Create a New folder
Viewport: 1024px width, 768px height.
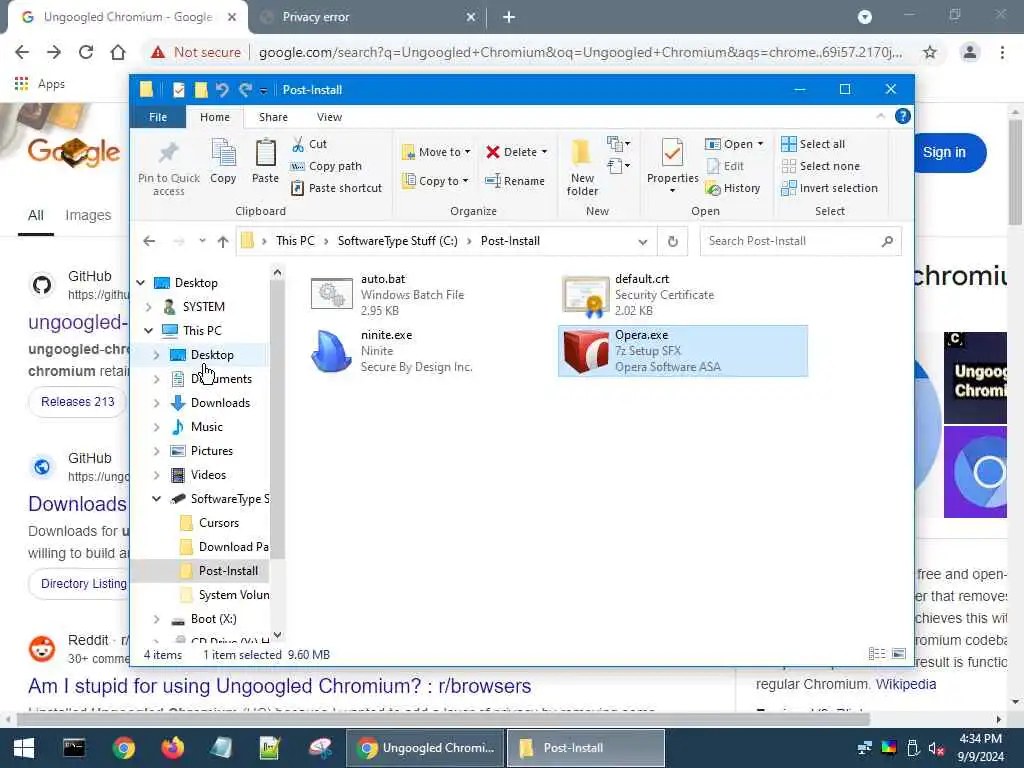[582, 167]
